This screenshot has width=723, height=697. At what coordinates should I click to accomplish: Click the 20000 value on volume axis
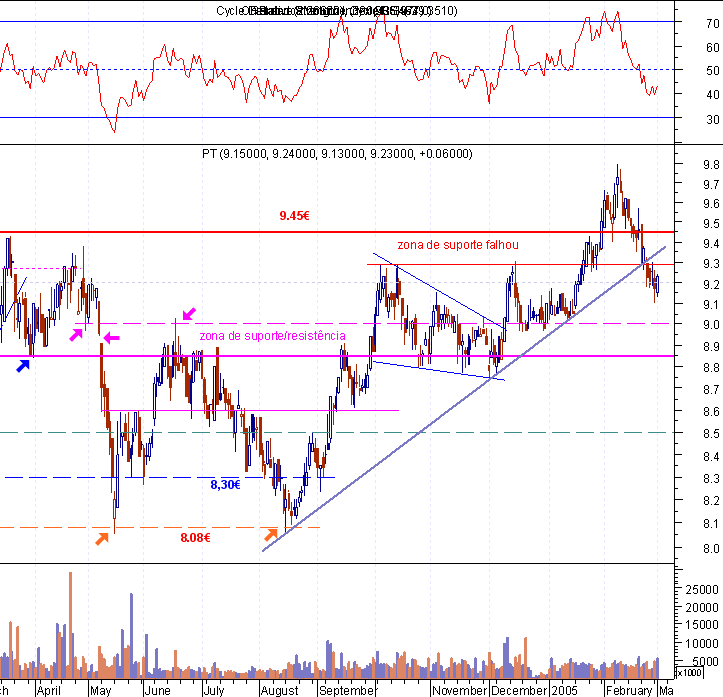pyautogui.click(x=702, y=608)
